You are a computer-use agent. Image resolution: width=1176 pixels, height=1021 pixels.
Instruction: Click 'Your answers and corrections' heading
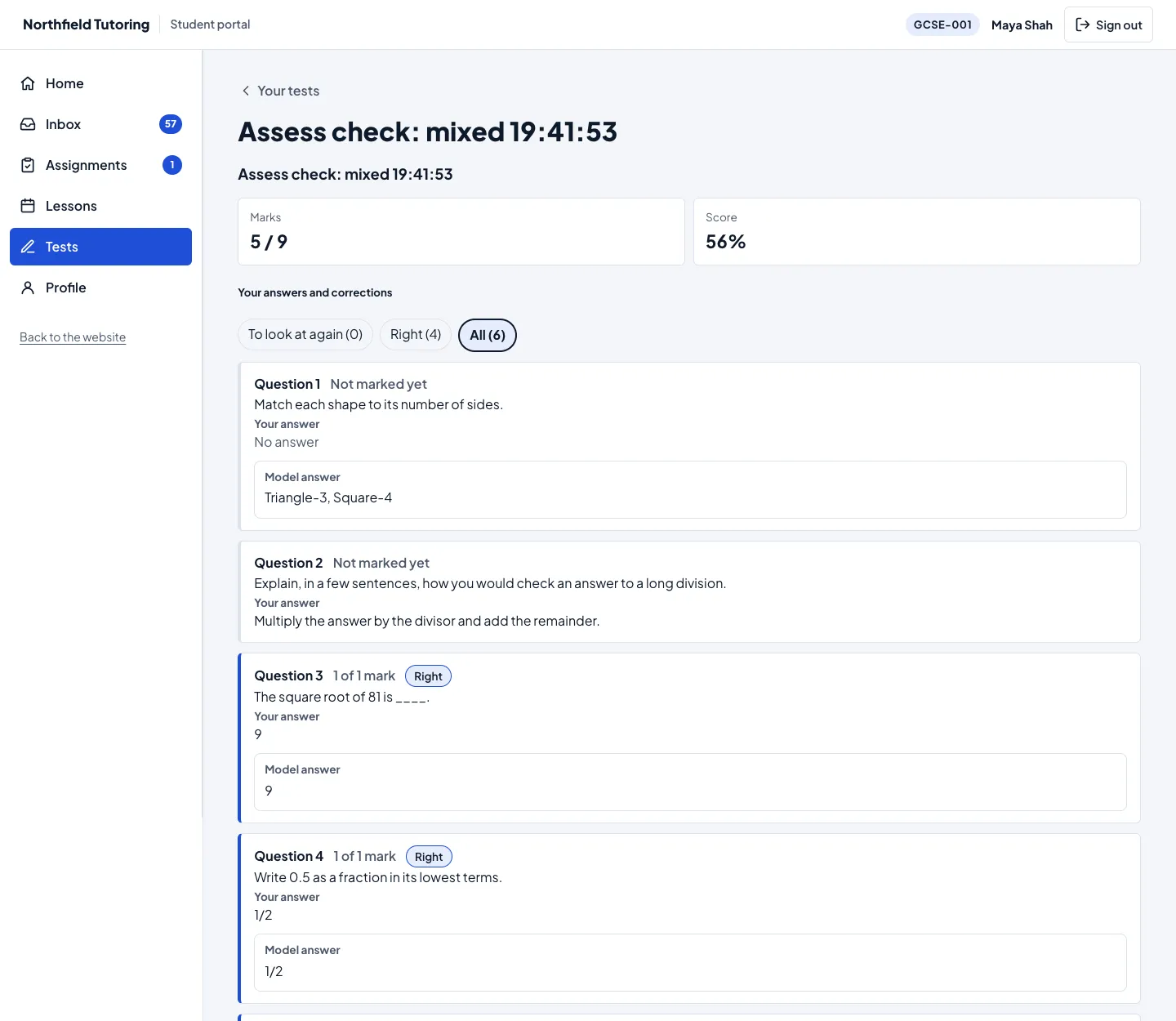point(315,292)
